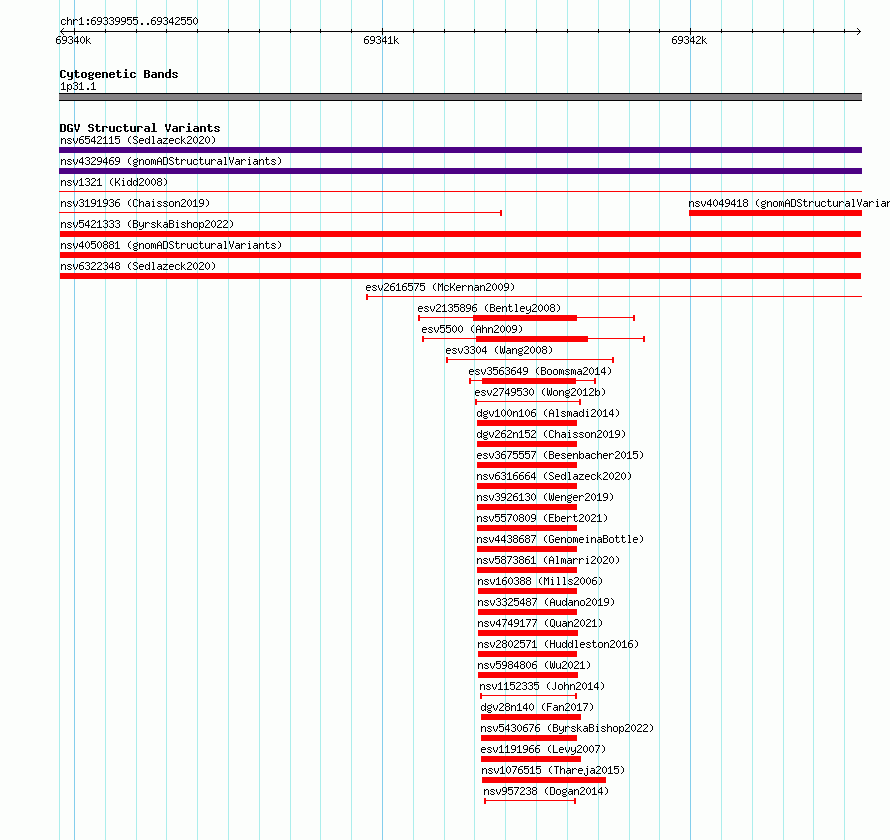Select nsv5873861 (Almarri2020) label
The height and width of the screenshot is (840, 890).
[x=548, y=560]
